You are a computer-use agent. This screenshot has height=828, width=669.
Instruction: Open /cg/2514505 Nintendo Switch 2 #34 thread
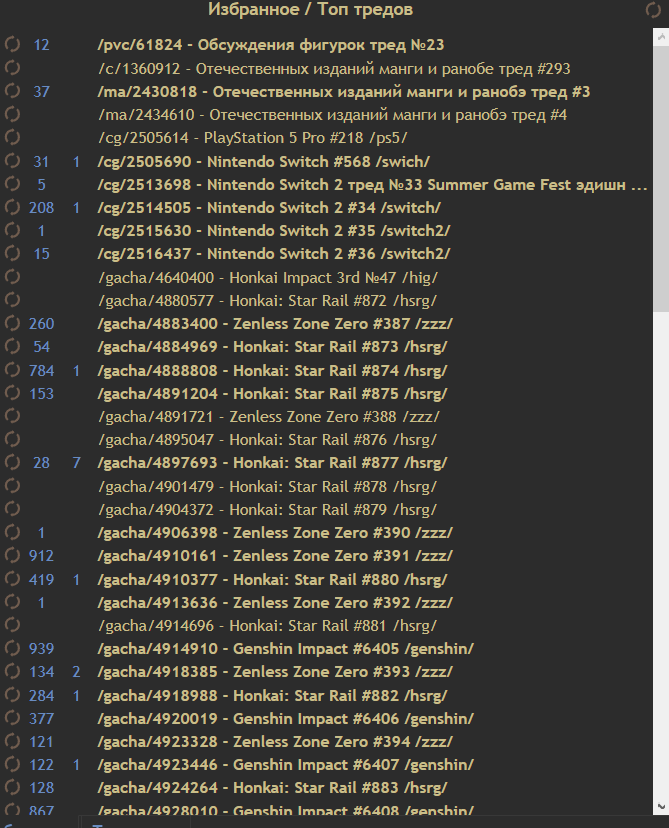click(x=269, y=208)
